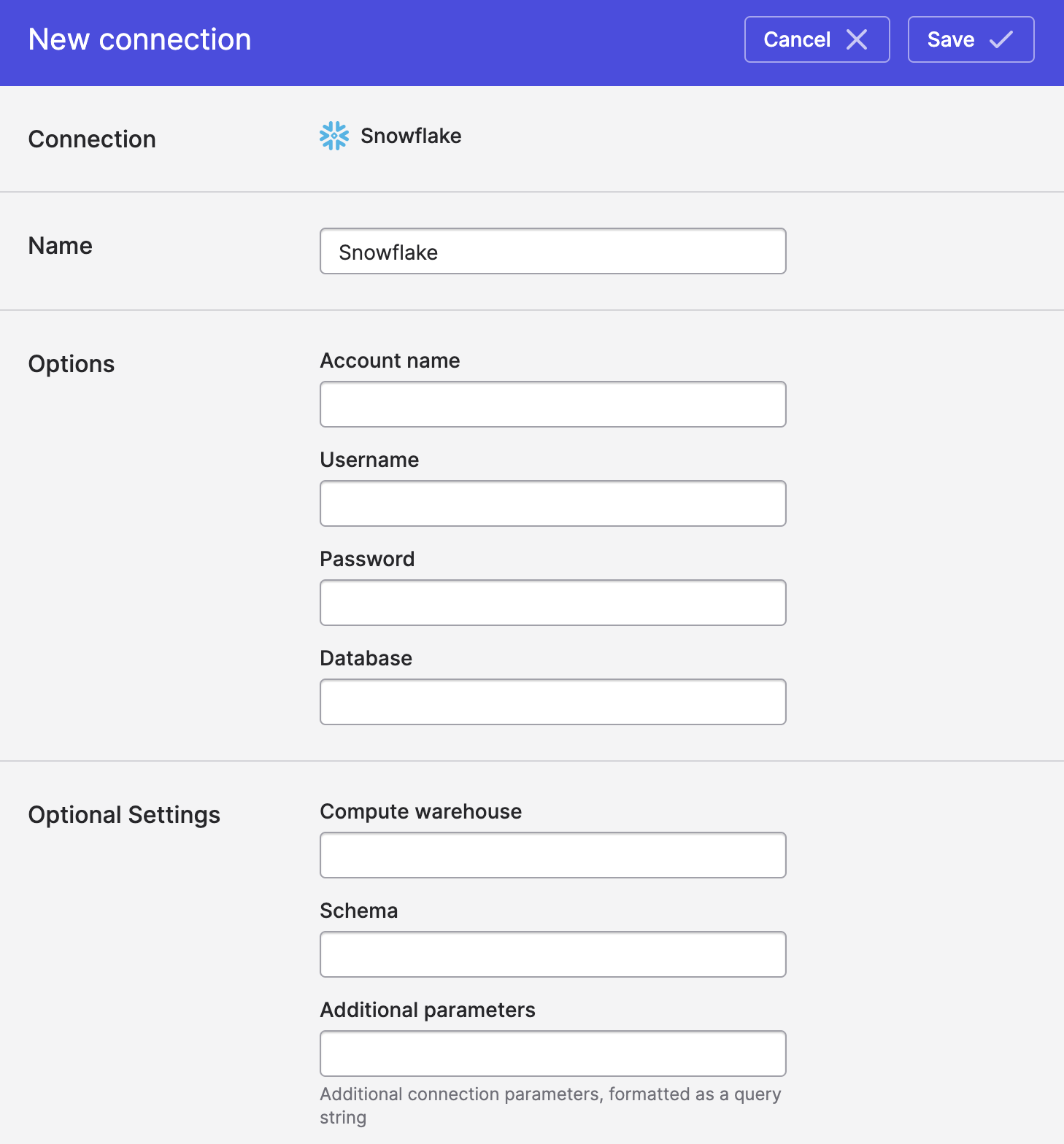Focus the Name field containing Snowflake
The image size is (1064, 1144).
point(553,251)
